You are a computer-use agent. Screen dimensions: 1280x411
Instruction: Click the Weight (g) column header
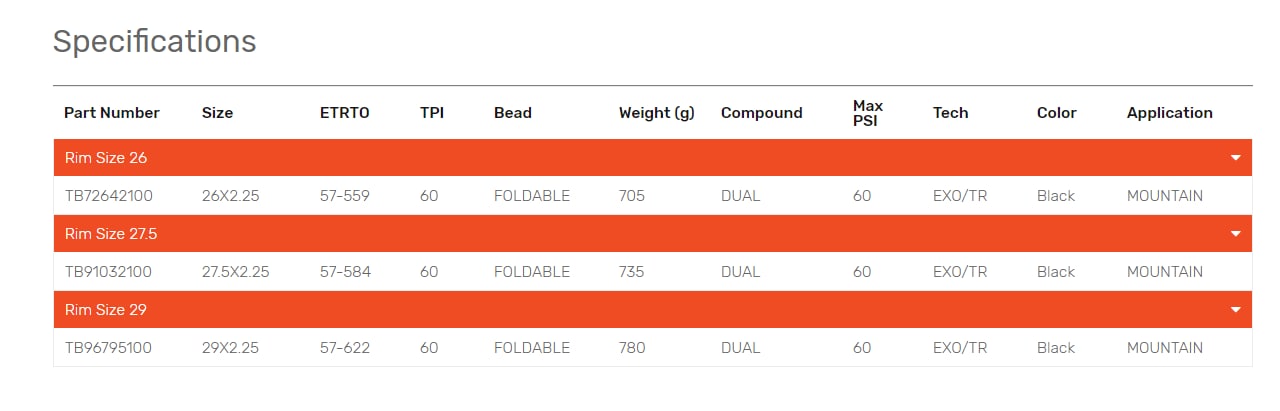(x=656, y=113)
